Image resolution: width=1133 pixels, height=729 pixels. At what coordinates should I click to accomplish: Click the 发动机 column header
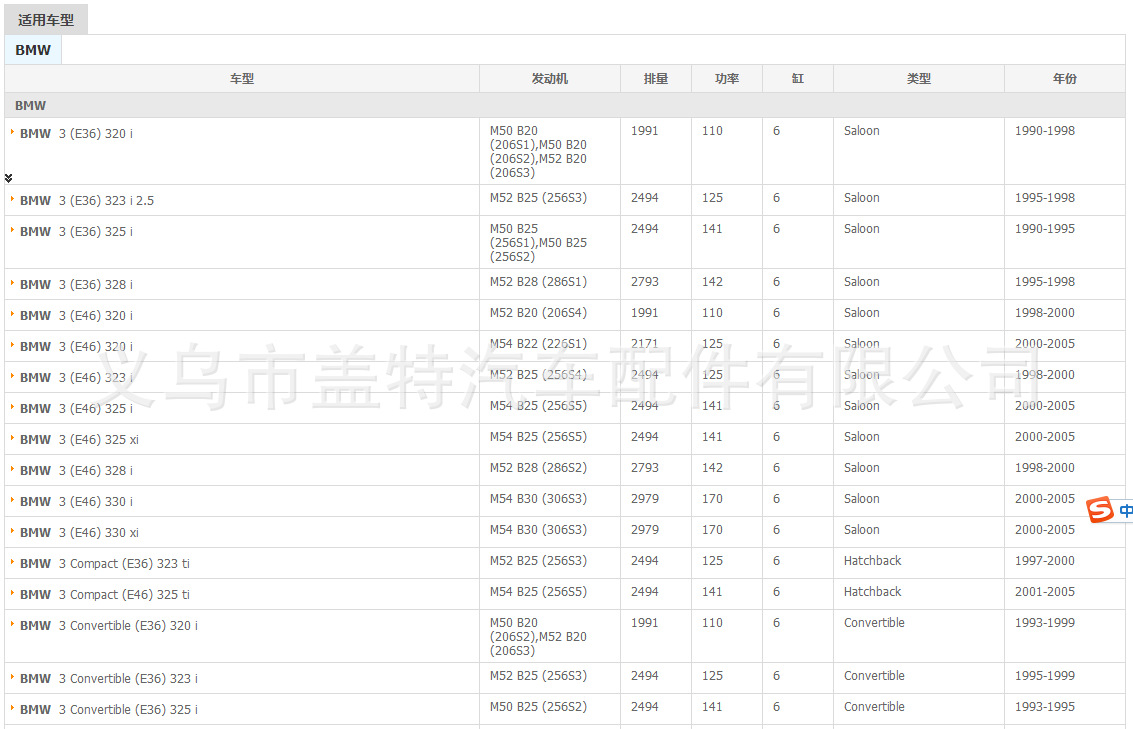[550, 79]
